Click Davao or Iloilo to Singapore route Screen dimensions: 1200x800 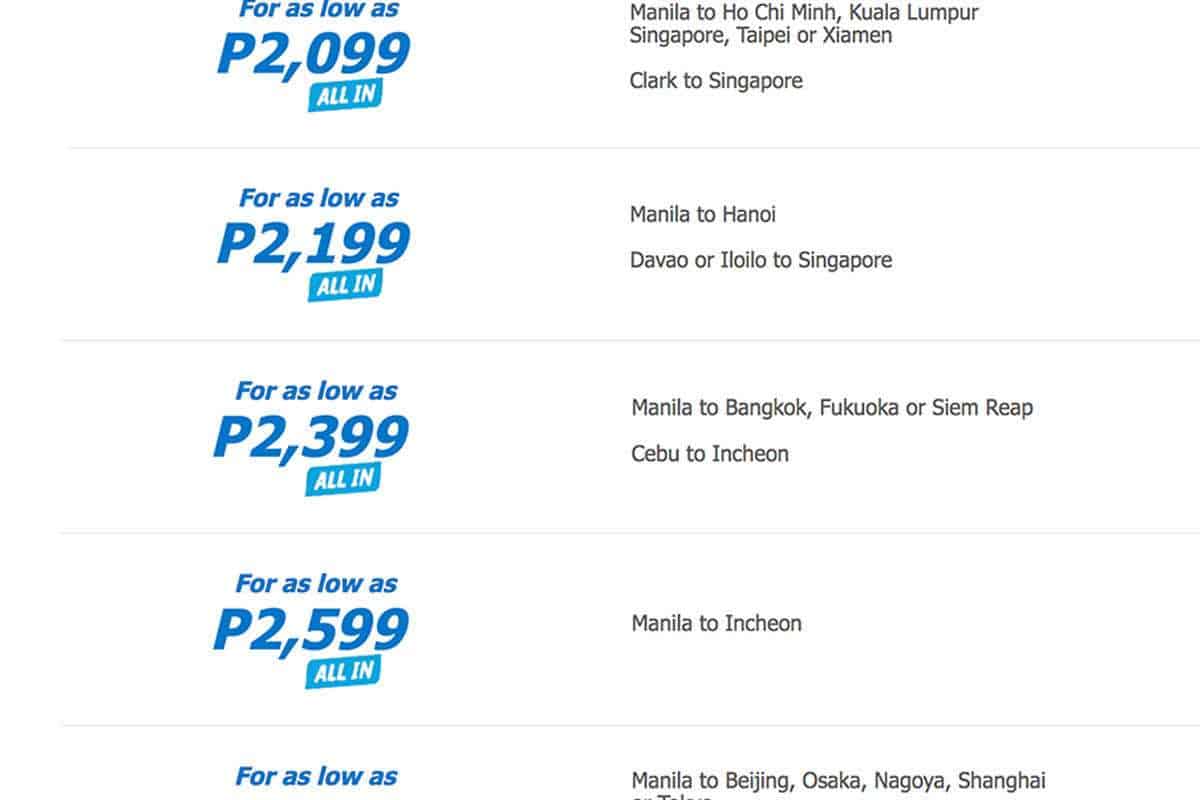pyautogui.click(x=761, y=260)
